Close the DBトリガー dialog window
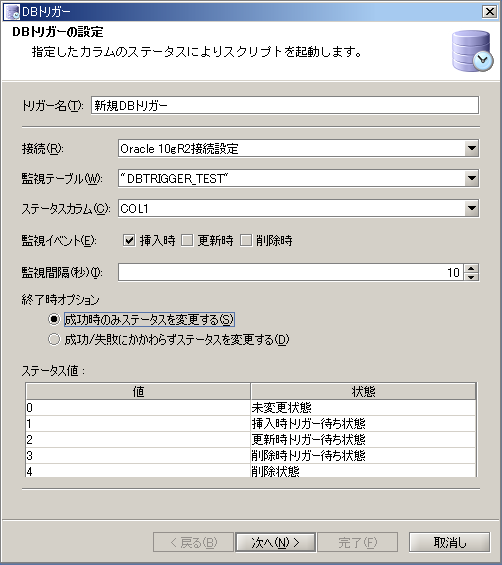Image resolution: width=502 pixels, height=565 pixels. 490,12
